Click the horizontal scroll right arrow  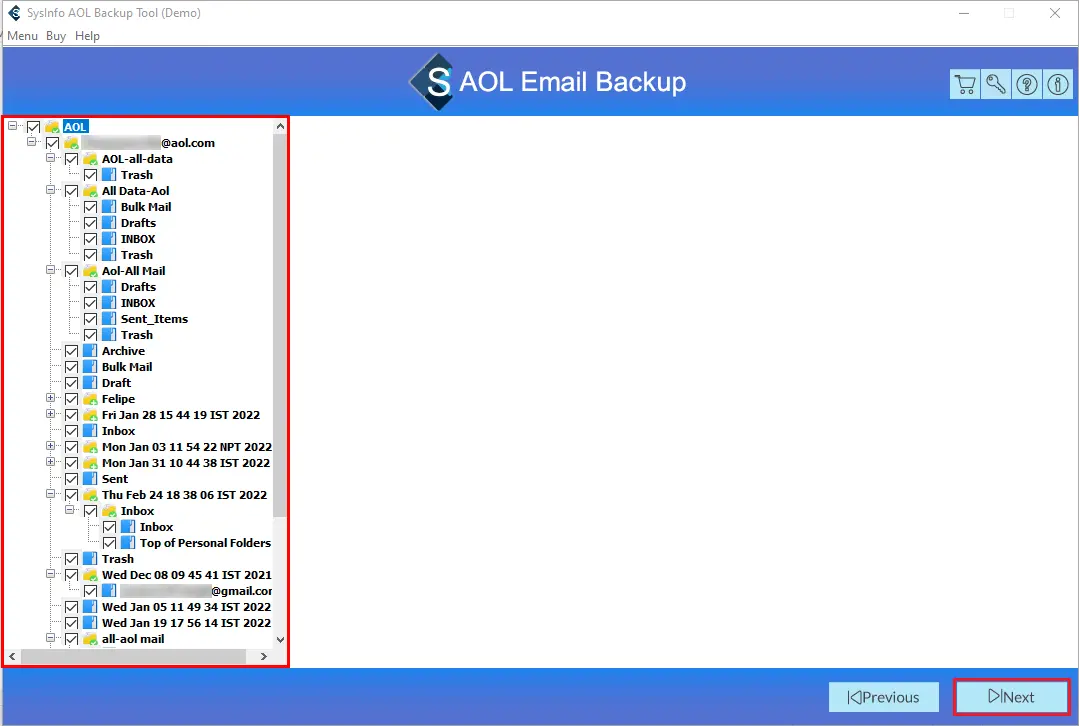[264, 656]
